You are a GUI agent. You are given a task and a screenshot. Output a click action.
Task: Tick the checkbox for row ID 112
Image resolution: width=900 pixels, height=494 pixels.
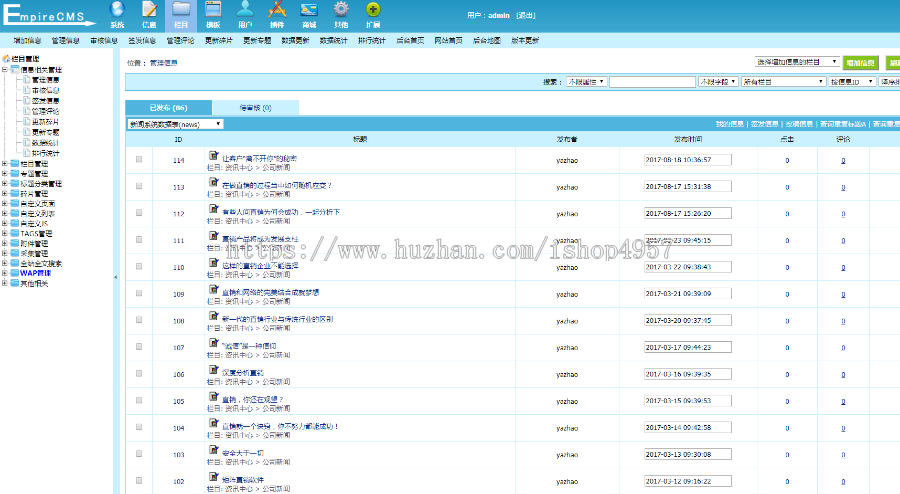[139, 213]
